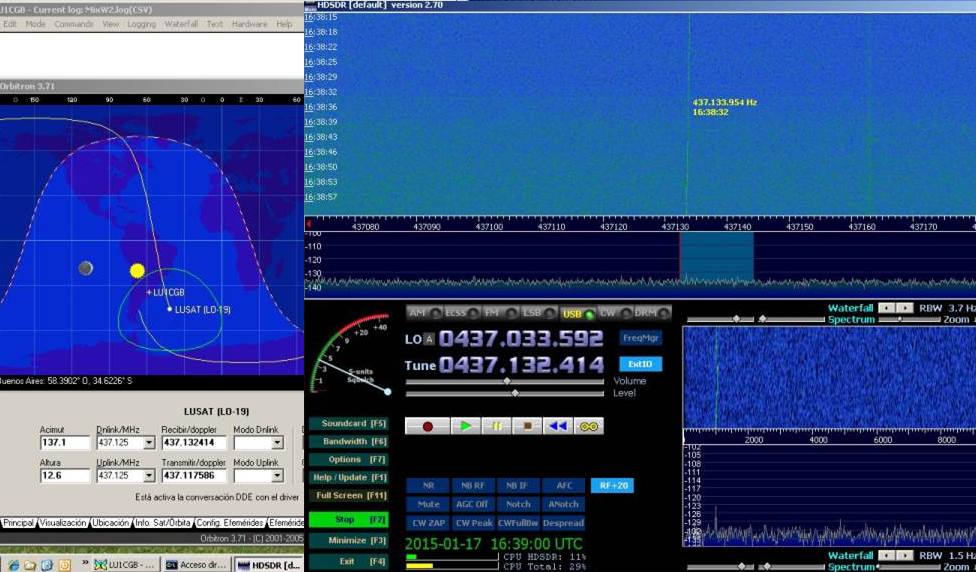Open Options [F7] menu
This screenshot has width=976, height=572.
pos(349,459)
